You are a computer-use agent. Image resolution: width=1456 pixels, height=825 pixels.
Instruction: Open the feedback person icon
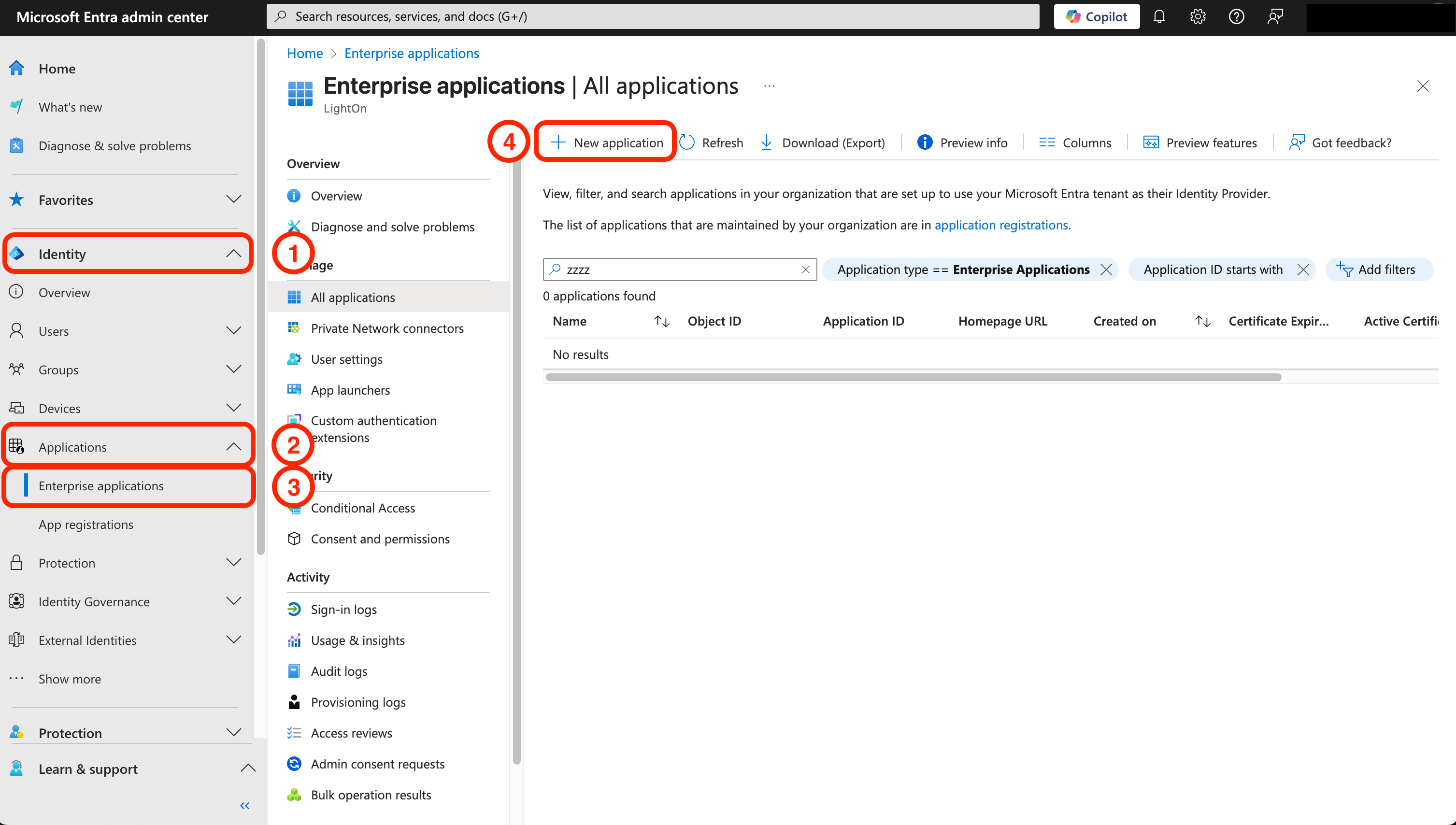(1275, 16)
